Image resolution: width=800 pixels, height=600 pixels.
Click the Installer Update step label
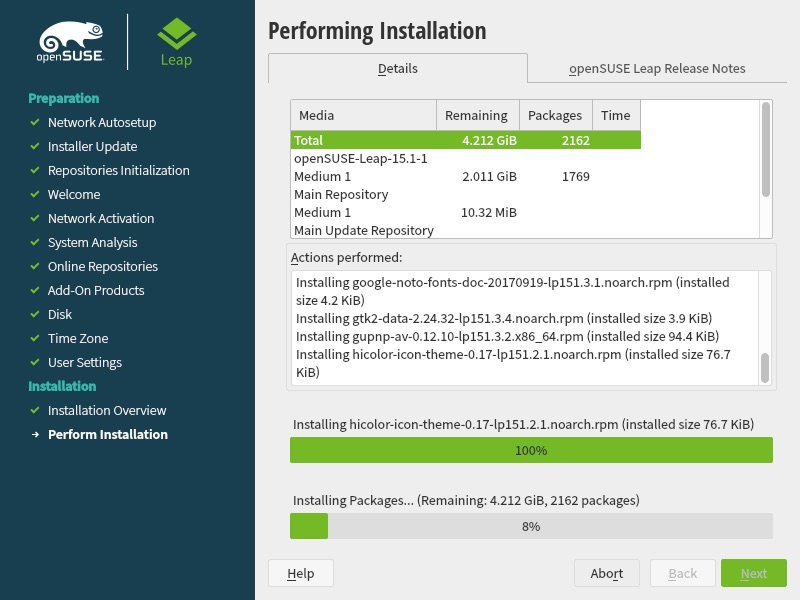click(92, 146)
